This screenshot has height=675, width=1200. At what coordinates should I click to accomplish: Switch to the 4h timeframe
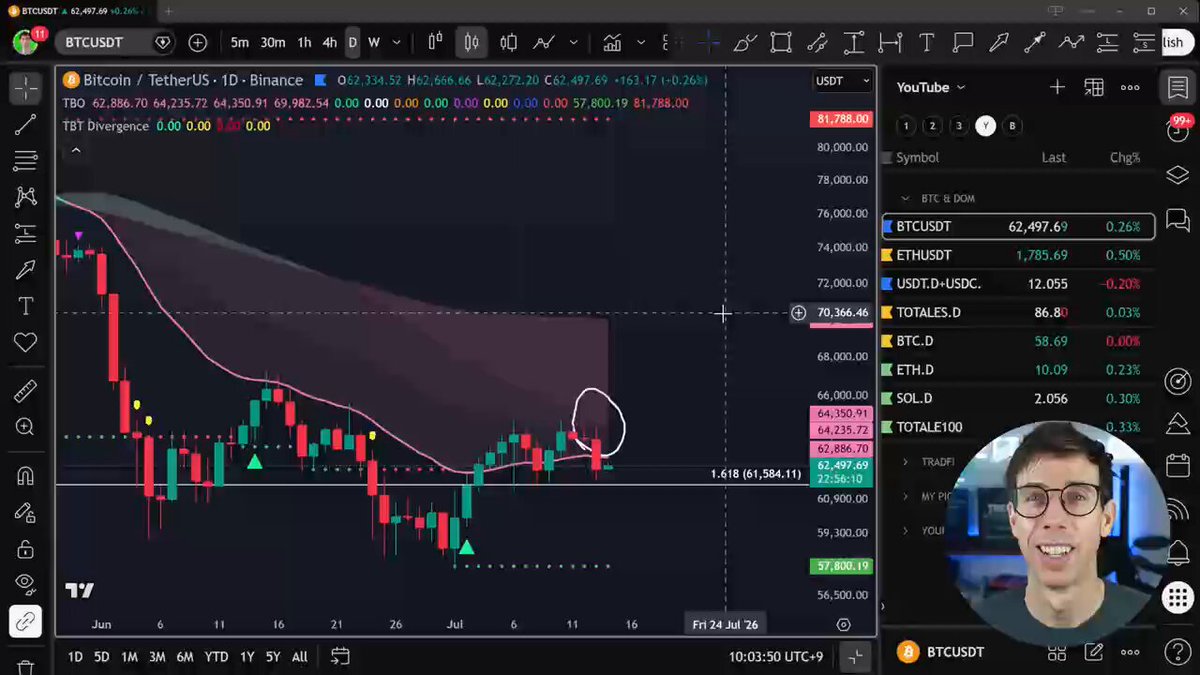click(329, 43)
